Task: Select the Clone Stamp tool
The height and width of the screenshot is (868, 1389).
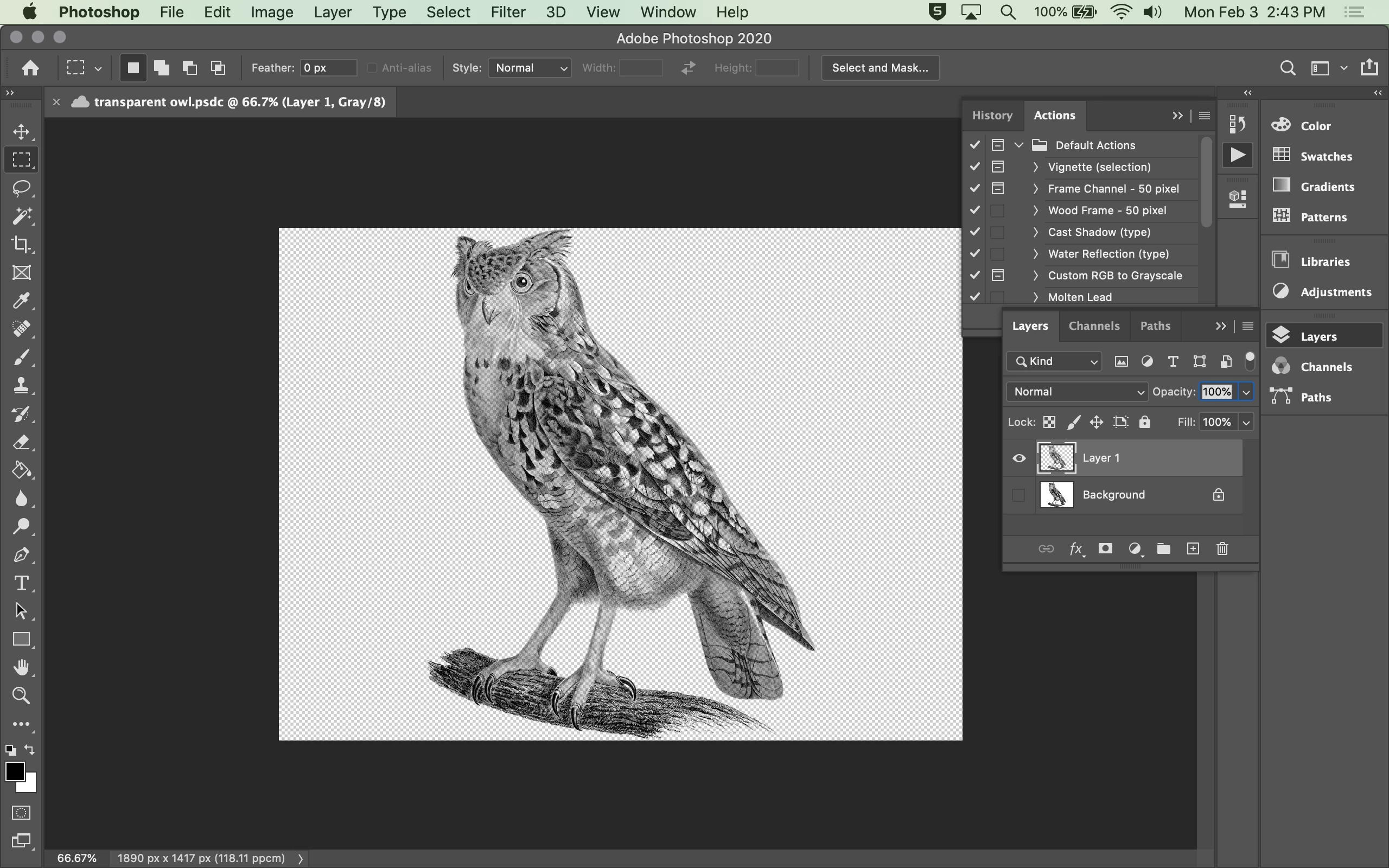Action: point(21,385)
